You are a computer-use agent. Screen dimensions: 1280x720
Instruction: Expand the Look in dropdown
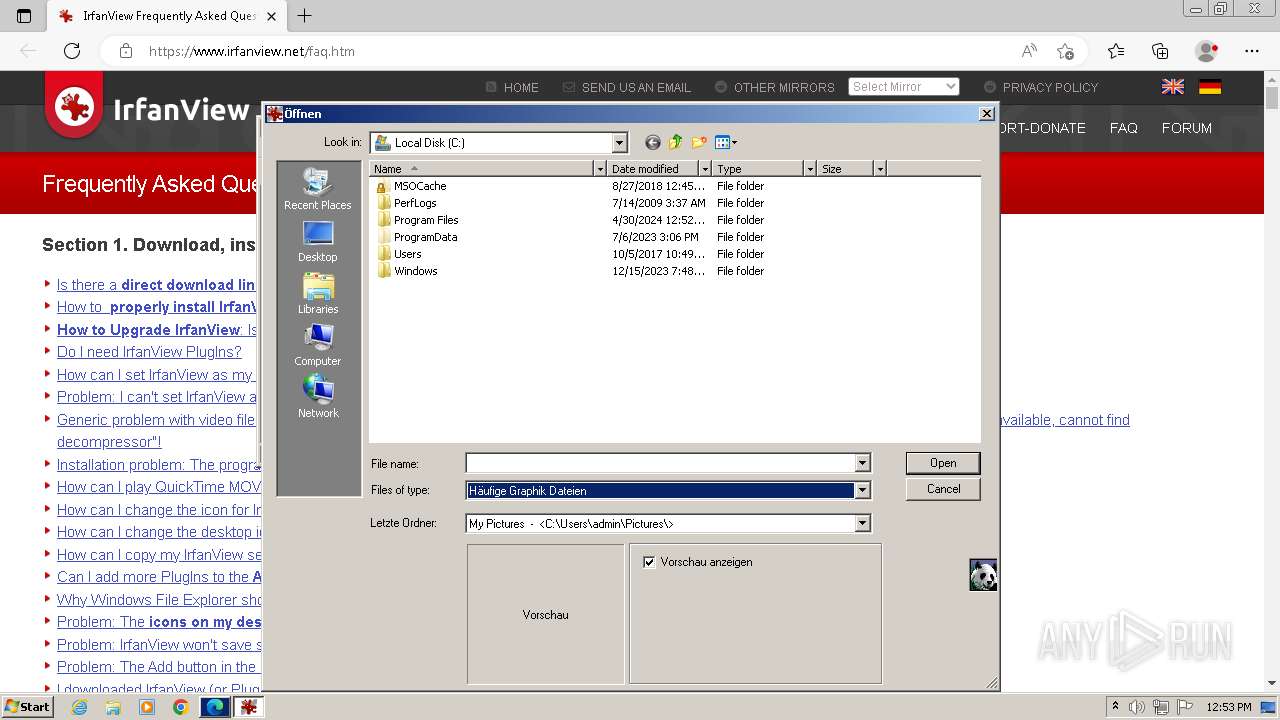pos(619,143)
